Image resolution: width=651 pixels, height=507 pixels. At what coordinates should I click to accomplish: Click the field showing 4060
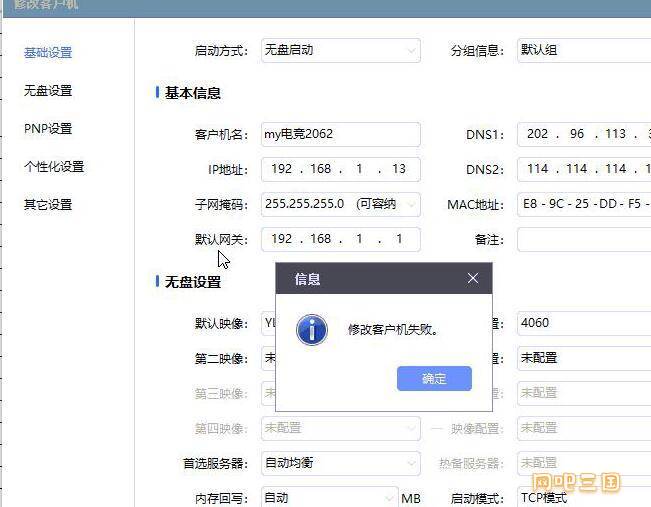point(584,323)
